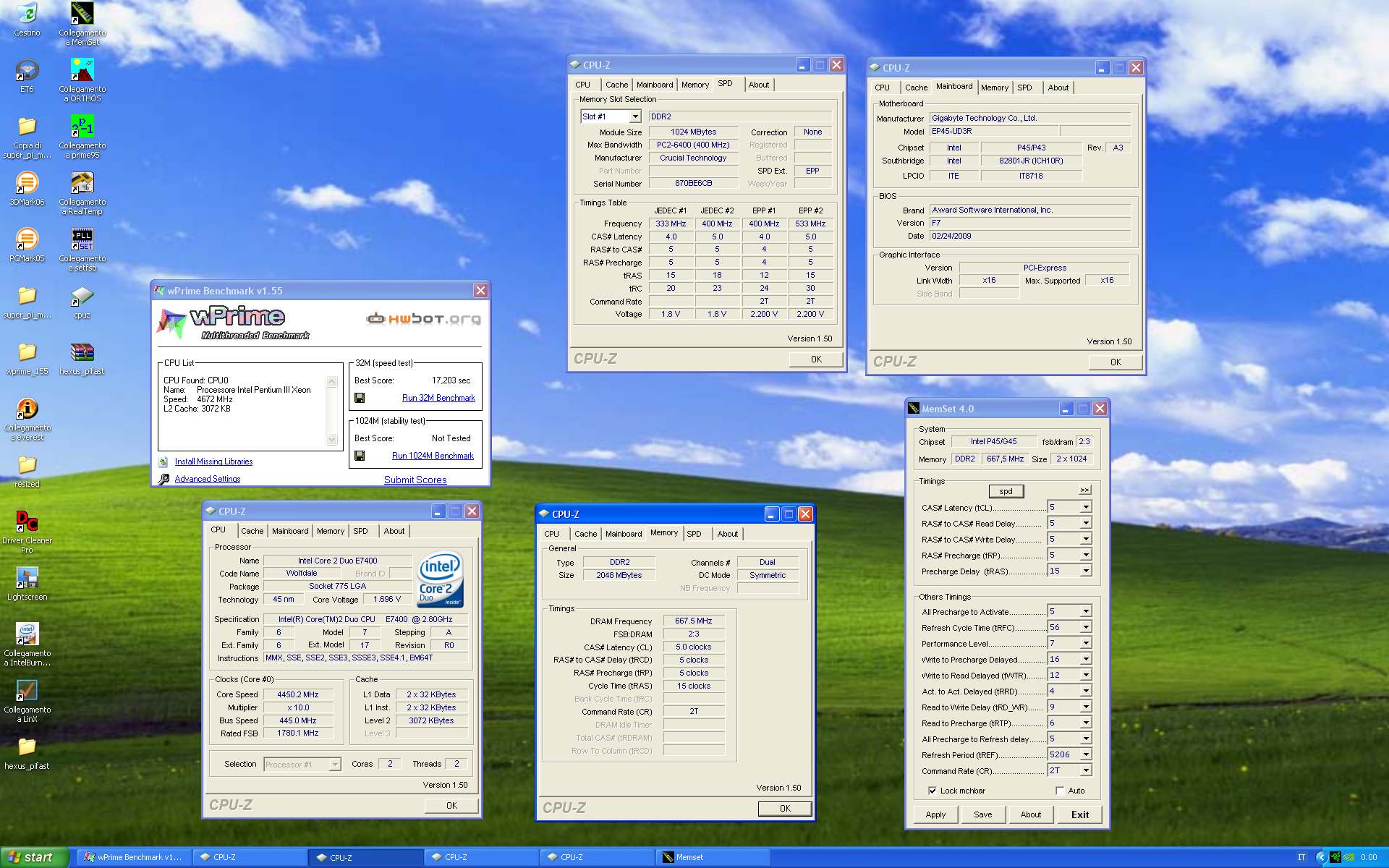Expand Command Rate (CR) dropdown in MemSet
The height and width of the screenshot is (868, 1389).
pos(1086,770)
